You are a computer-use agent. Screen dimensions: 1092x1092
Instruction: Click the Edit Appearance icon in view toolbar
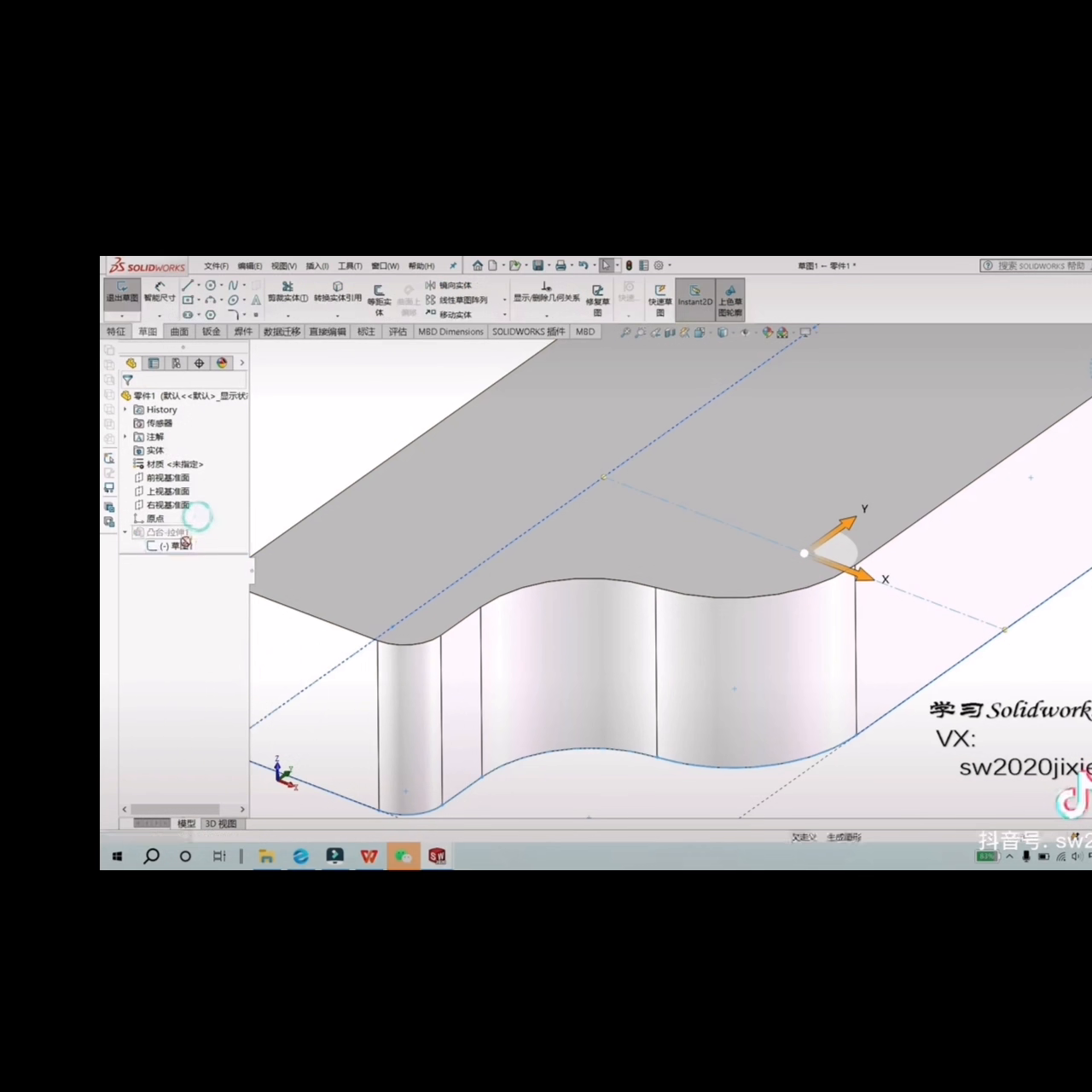768,333
